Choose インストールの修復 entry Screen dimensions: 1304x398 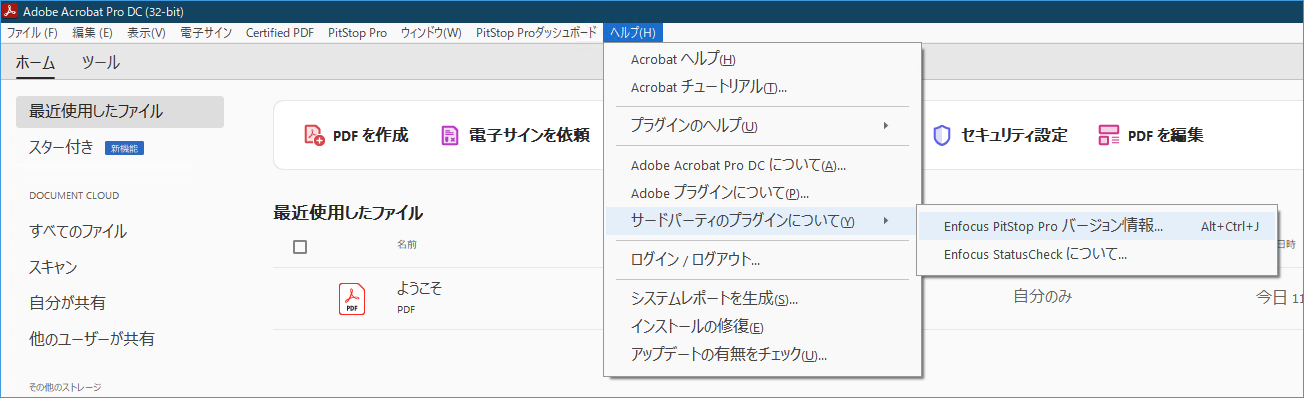click(761, 326)
